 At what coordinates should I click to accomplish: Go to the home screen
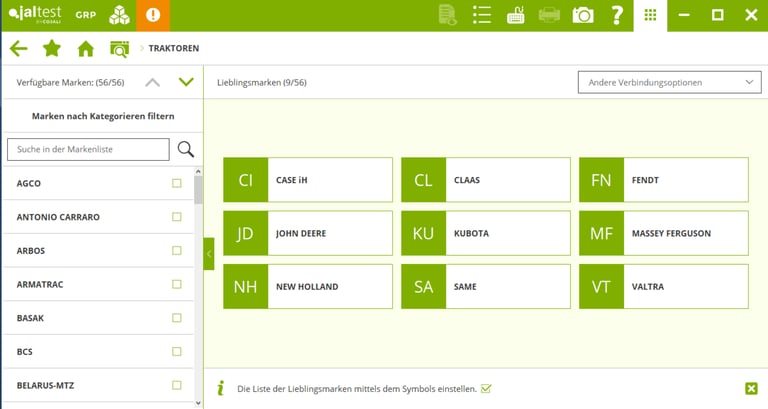(x=86, y=48)
